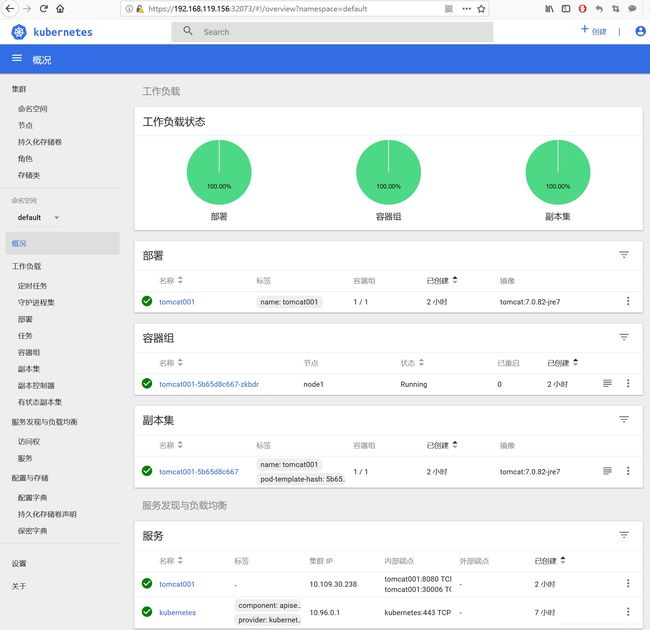Open the user account icon
Image resolution: width=650 pixels, height=630 pixels.
point(640,31)
